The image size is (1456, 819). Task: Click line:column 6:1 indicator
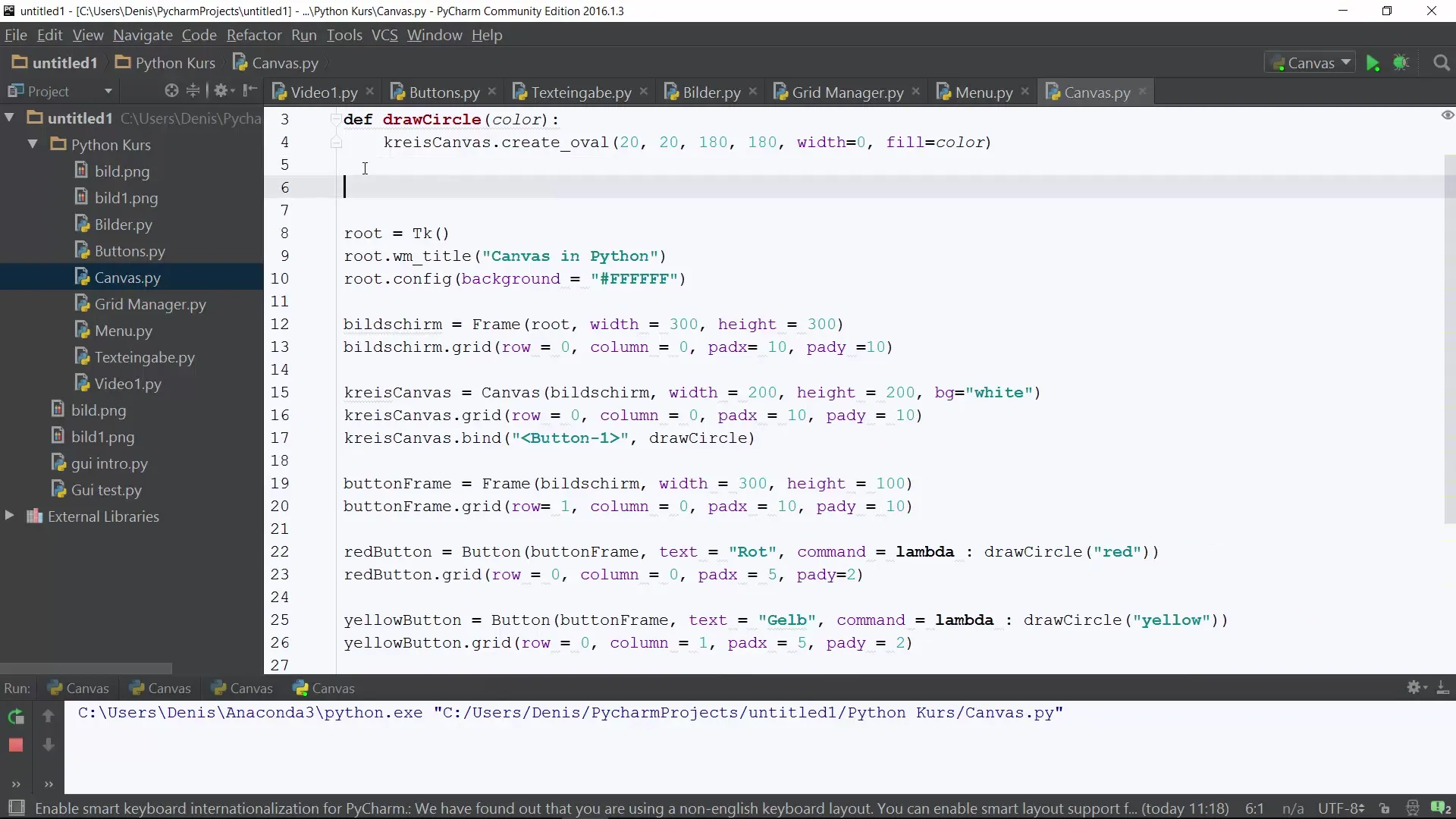(x=1254, y=808)
